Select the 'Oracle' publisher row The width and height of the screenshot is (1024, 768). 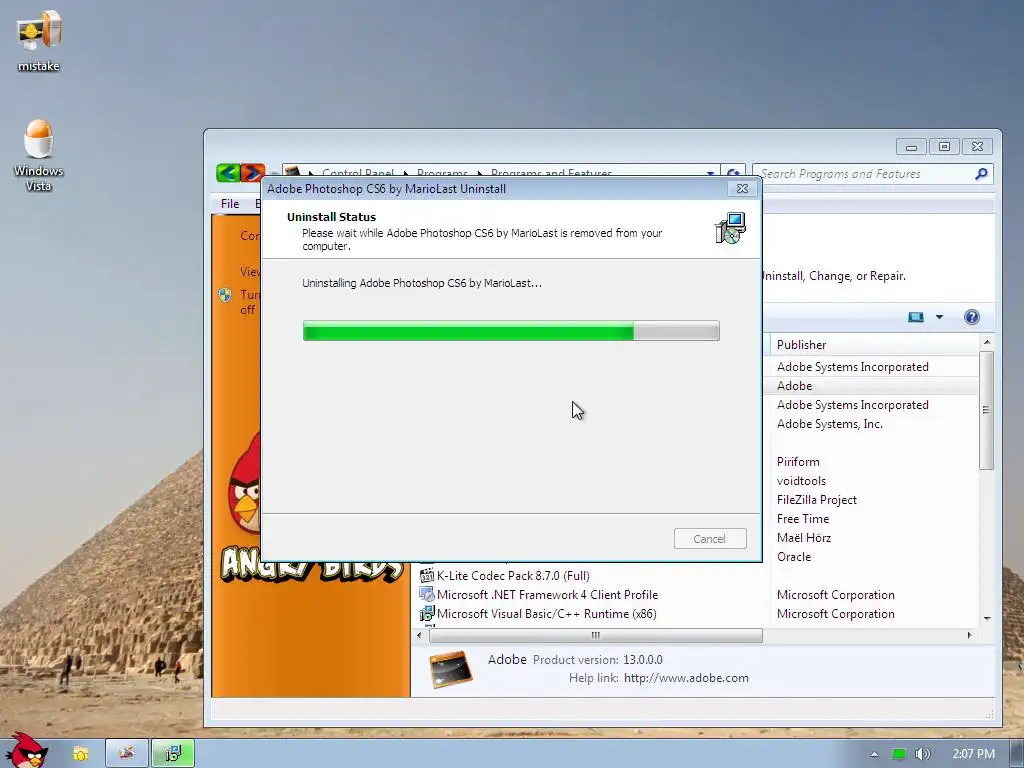[793, 556]
